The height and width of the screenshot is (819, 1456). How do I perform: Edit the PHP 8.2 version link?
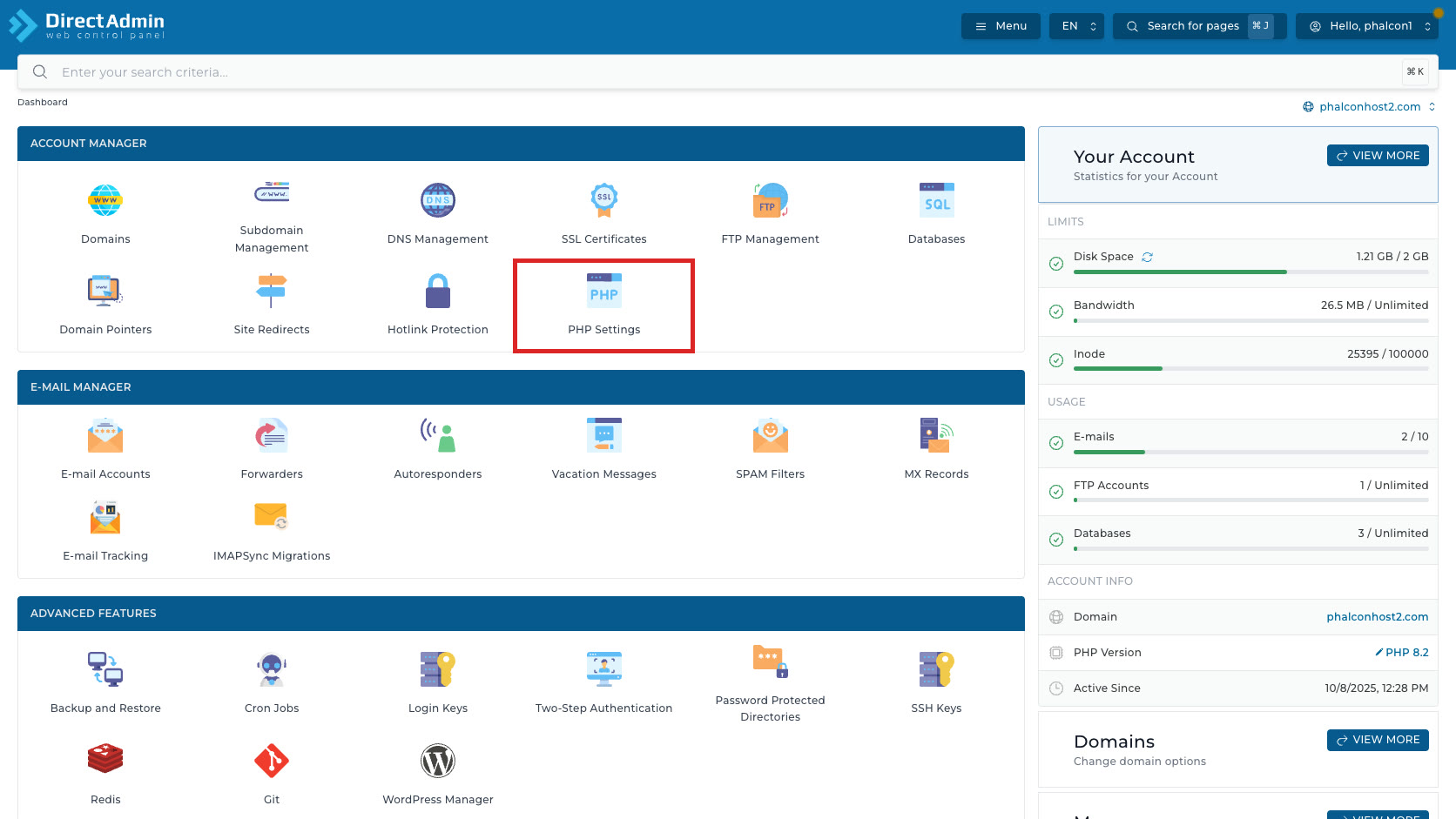coord(1402,653)
